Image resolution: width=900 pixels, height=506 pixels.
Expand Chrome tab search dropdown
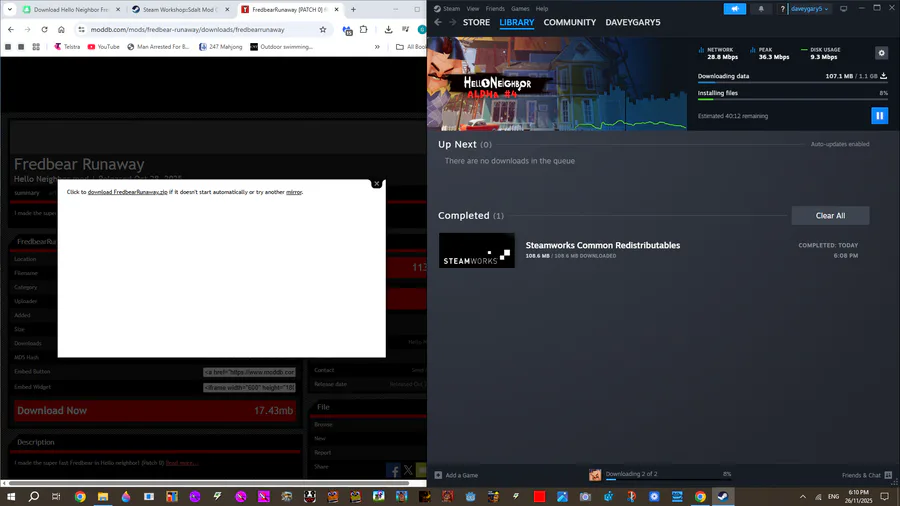click(x=10, y=10)
